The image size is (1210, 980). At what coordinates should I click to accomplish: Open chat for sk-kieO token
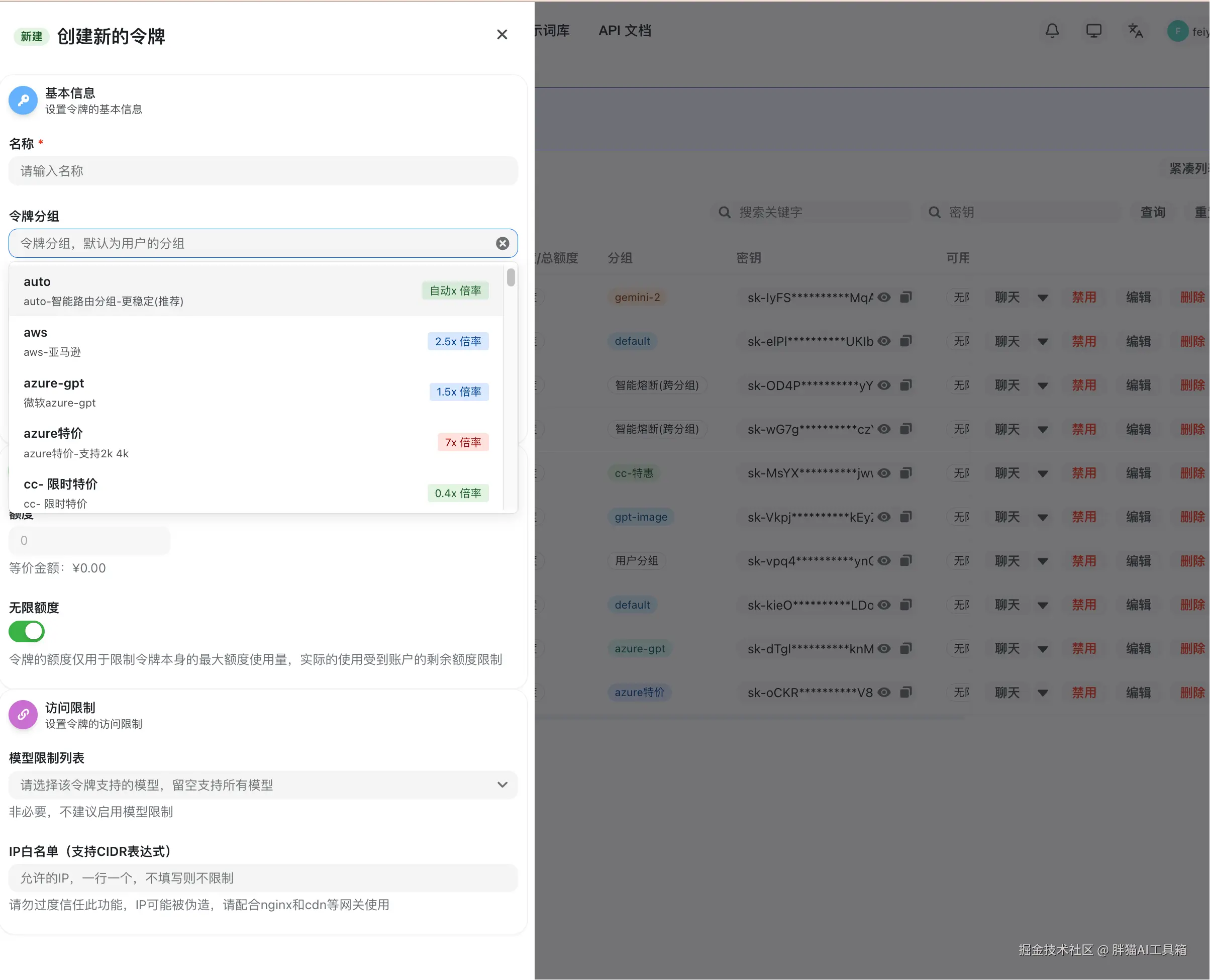pos(1007,605)
